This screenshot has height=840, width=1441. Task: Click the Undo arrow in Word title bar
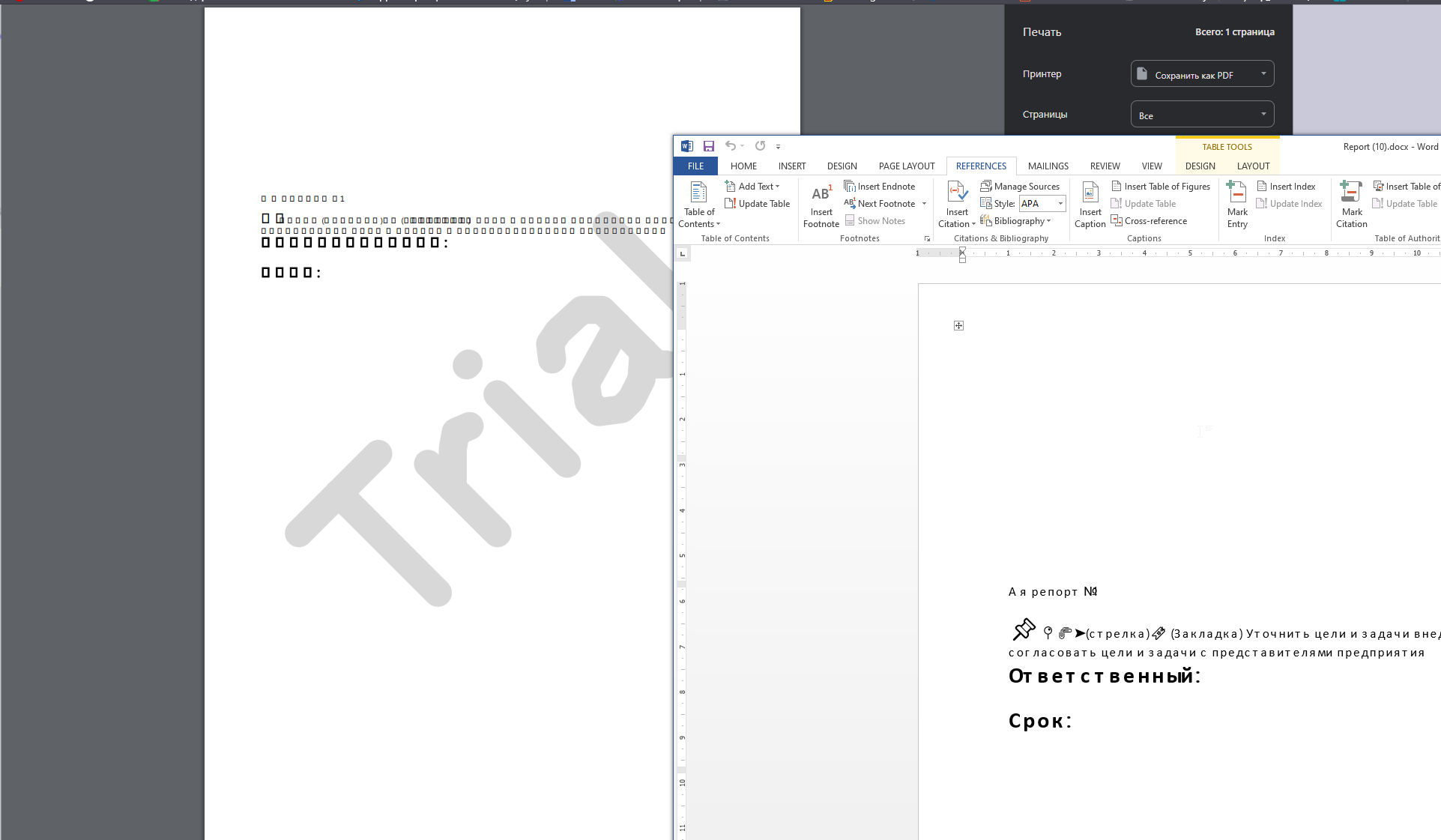[x=730, y=146]
